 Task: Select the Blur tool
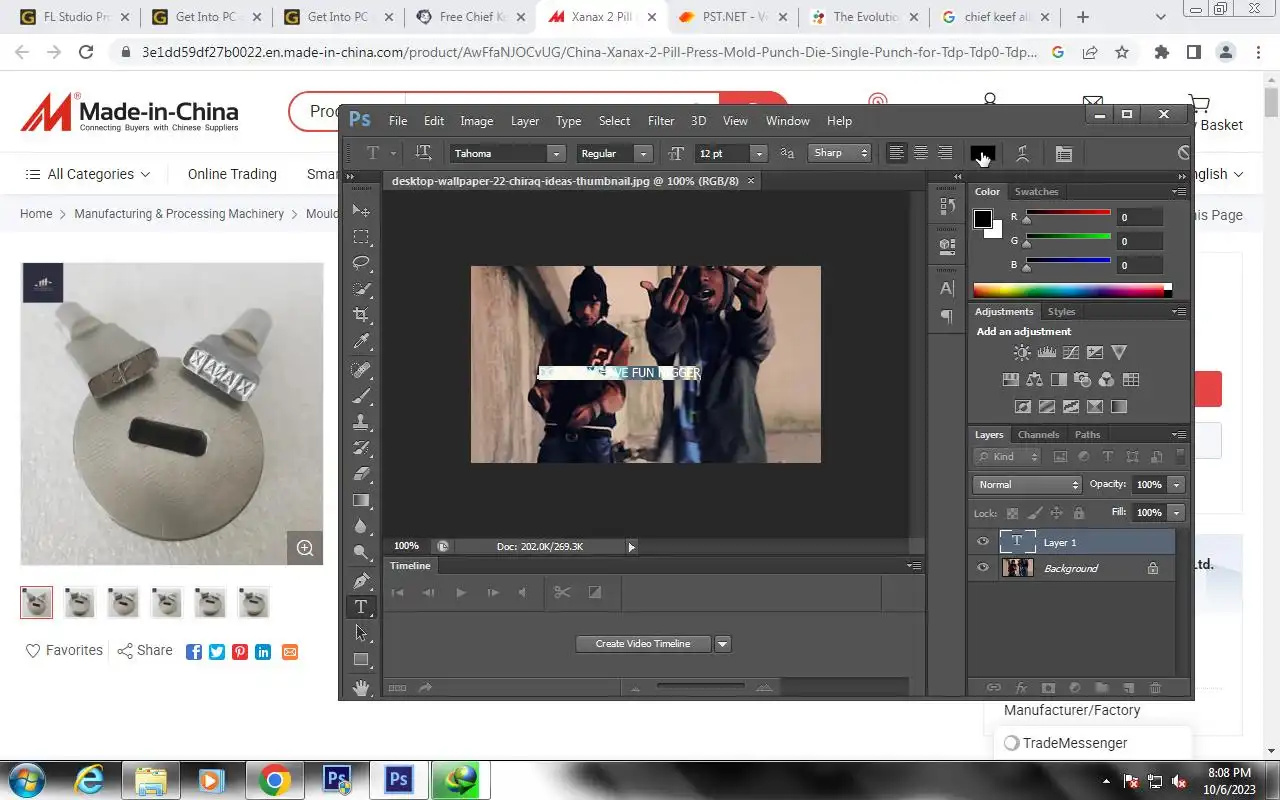(x=361, y=527)
